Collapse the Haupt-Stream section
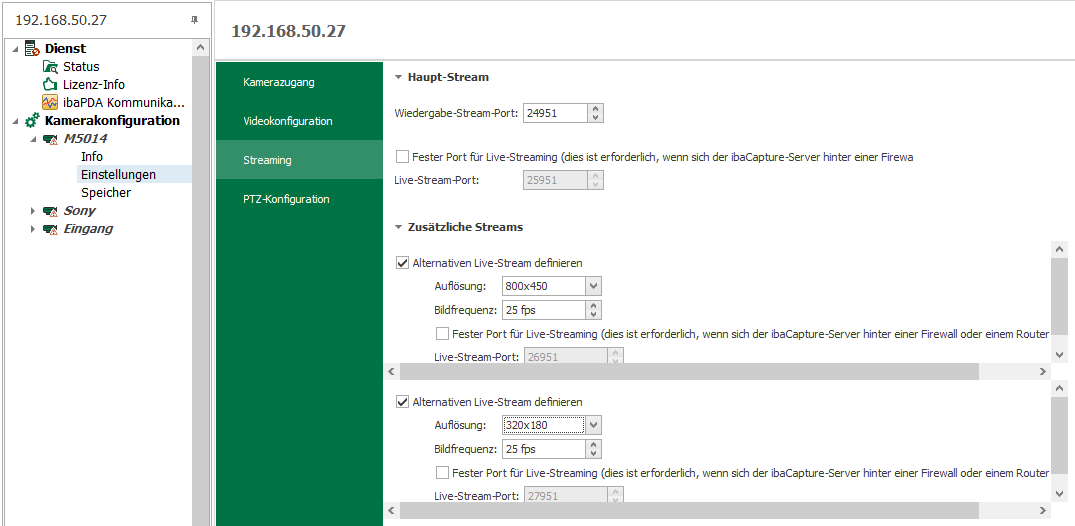The width and height of the screenshot is (1075, 526). click(x=399, y=77)
